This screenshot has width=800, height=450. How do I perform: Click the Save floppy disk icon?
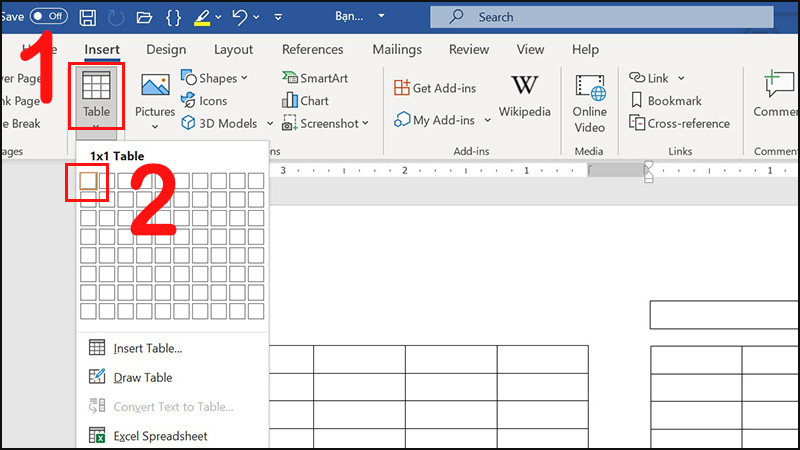click(88, 17)
